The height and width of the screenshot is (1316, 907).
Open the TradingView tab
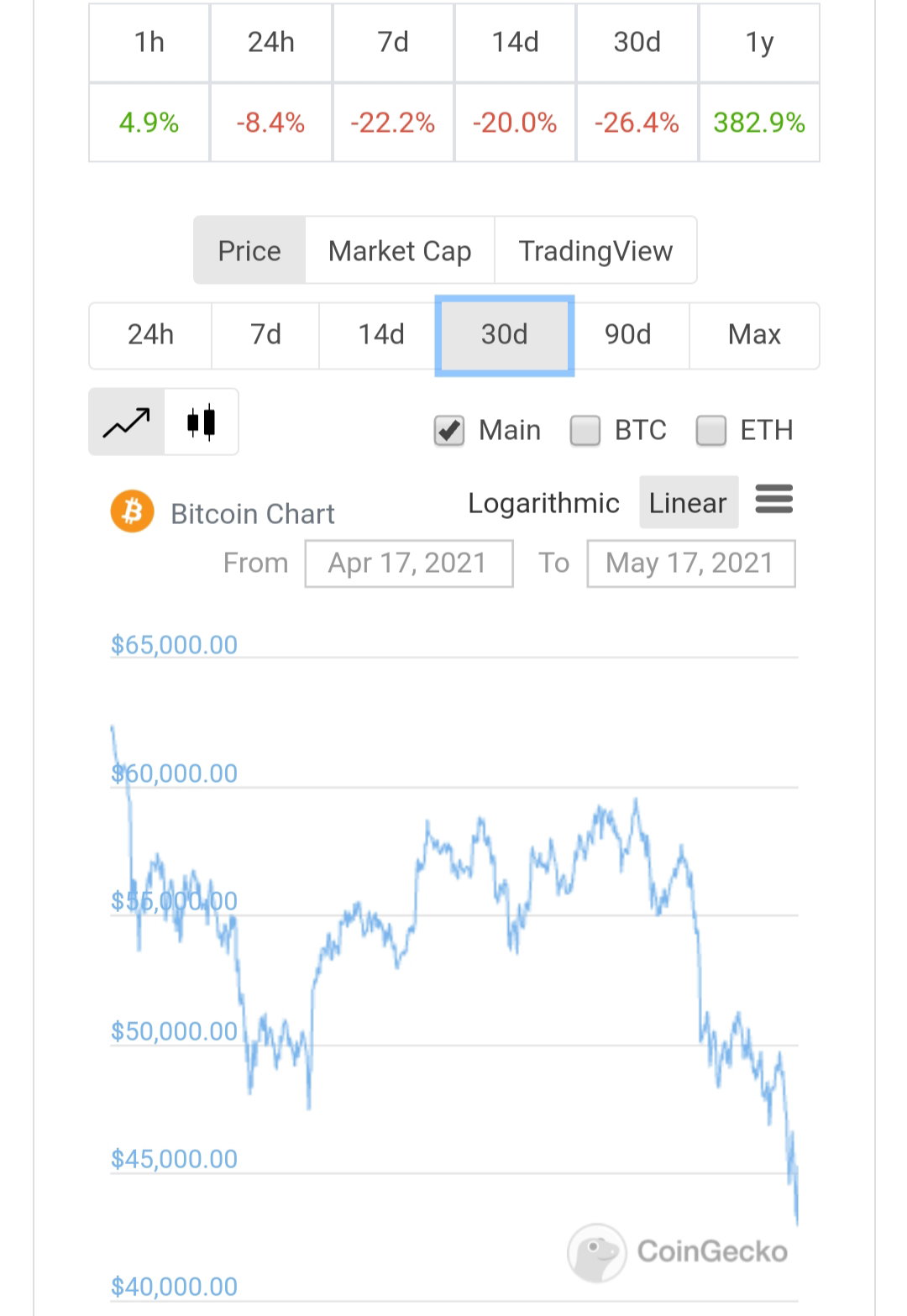(x=595, y=250)
